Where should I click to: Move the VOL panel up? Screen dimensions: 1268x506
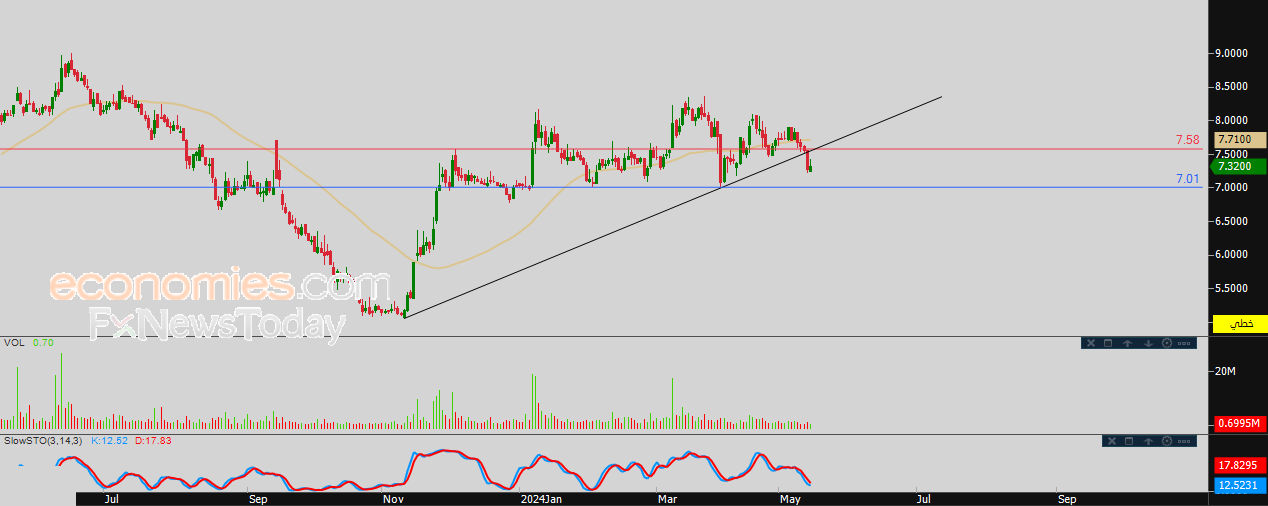[1127, 343]
